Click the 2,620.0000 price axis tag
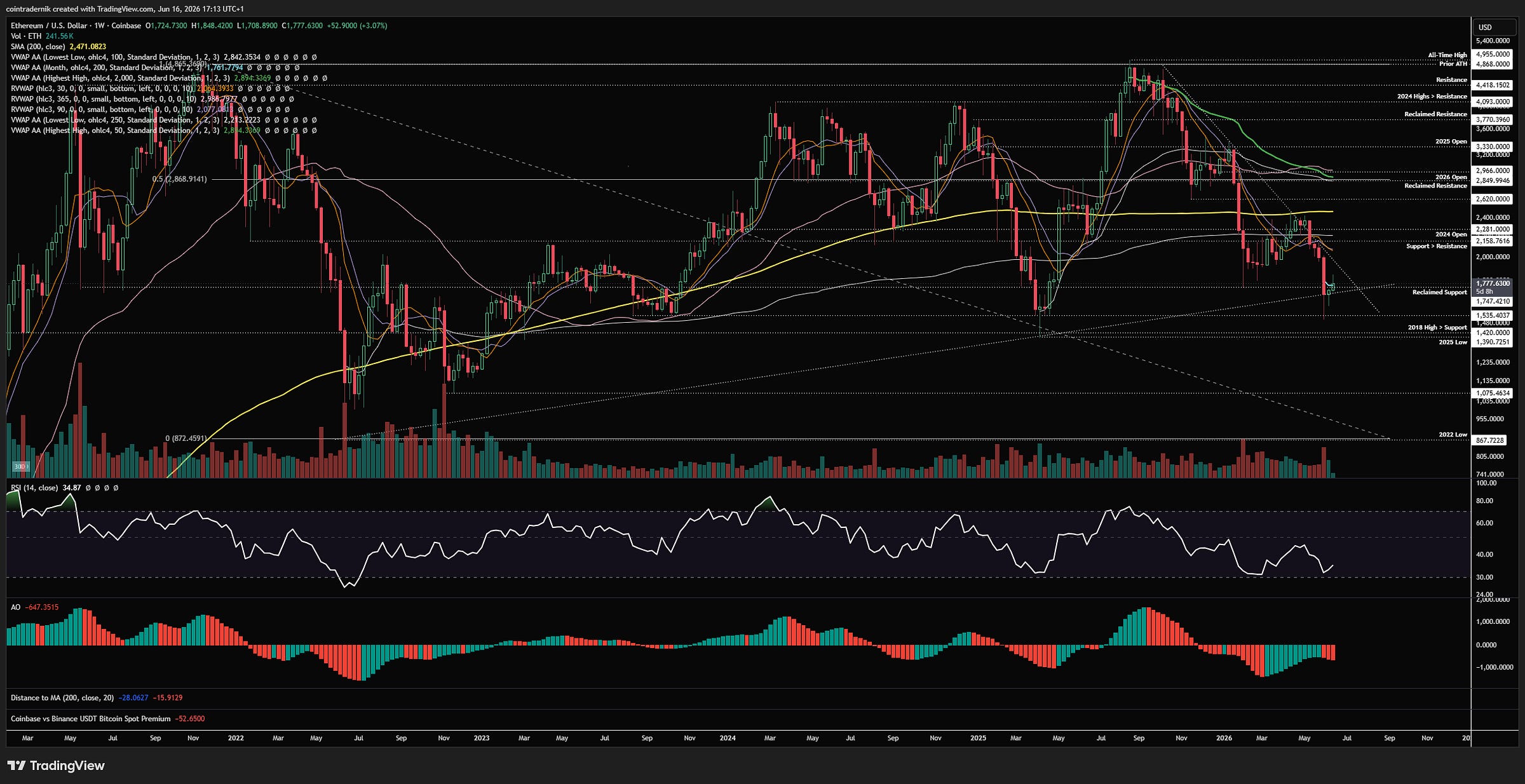The height and width of the screenshot is (784, 1525). [1493, 199]
